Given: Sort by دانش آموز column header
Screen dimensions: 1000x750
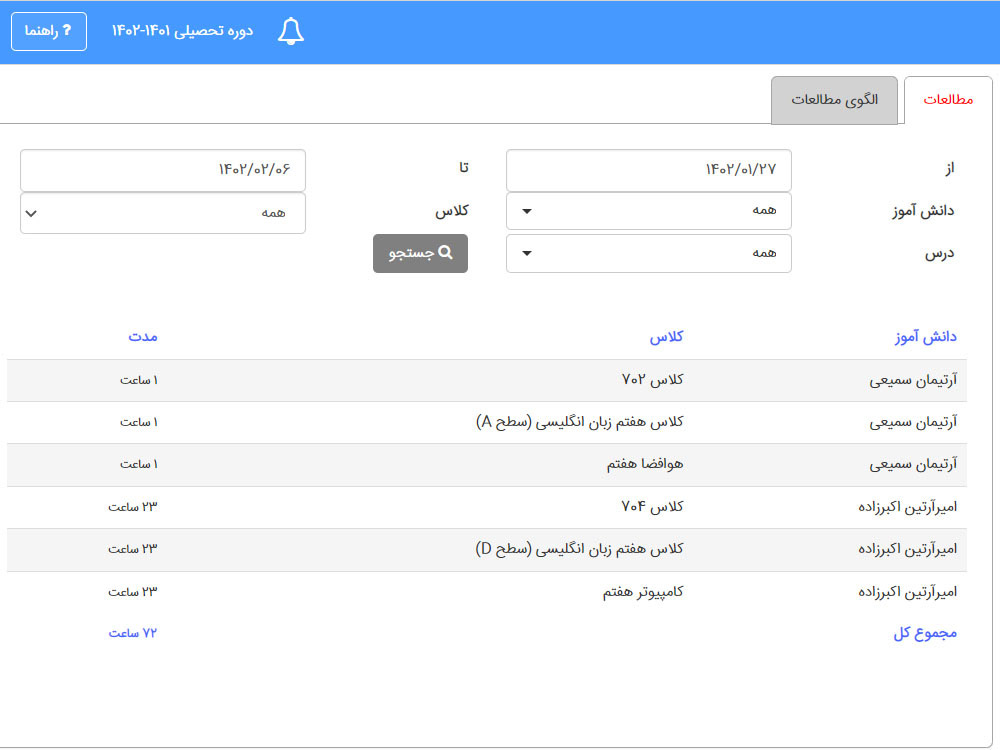Looking at the screenshot, I should pyautogui.click(x=925, y=337).
